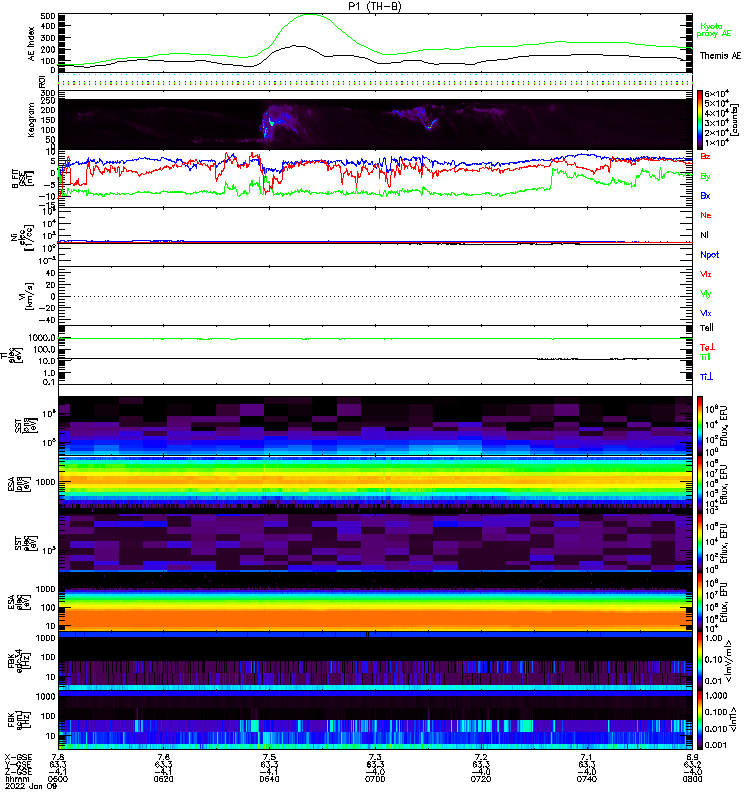Click the SST electrons energy spectrogram

click(x=375, y=543)
